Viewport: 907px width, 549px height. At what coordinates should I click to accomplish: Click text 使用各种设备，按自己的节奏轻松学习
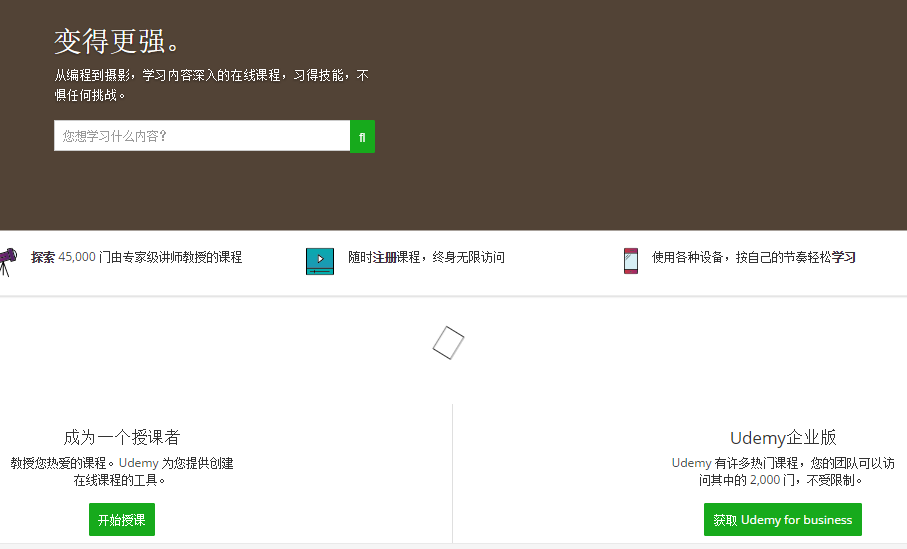pos(754,257)
